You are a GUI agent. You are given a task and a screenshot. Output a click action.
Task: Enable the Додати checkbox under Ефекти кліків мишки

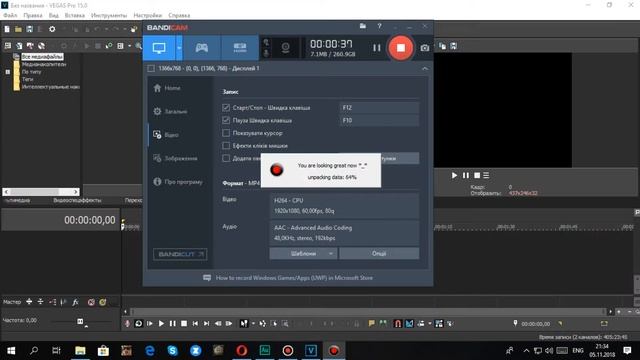coord(226,158)
